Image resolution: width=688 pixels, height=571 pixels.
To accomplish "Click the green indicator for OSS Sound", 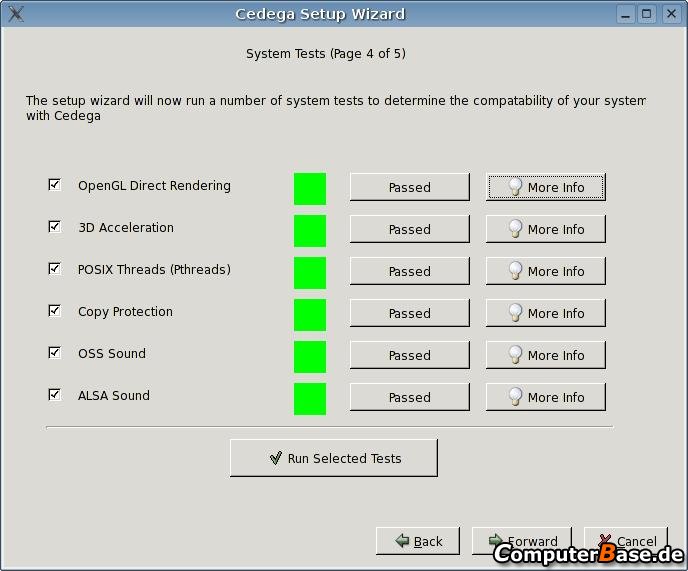I will [x=310, y=357].
